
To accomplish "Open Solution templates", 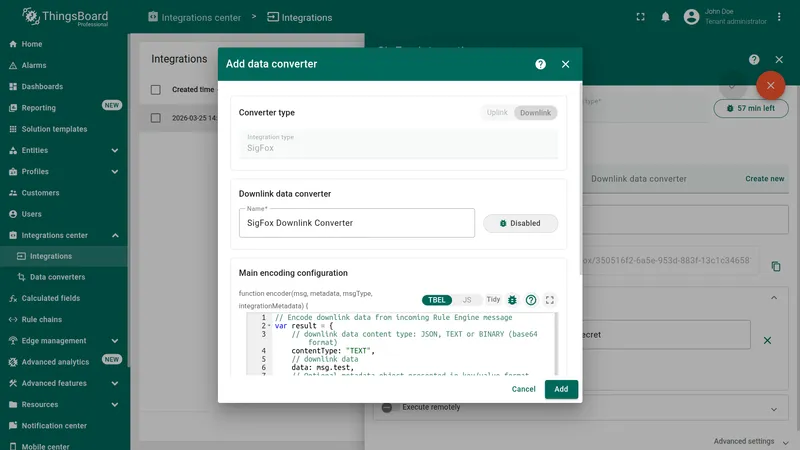I will pyautogui.click(x=64, y=129).
